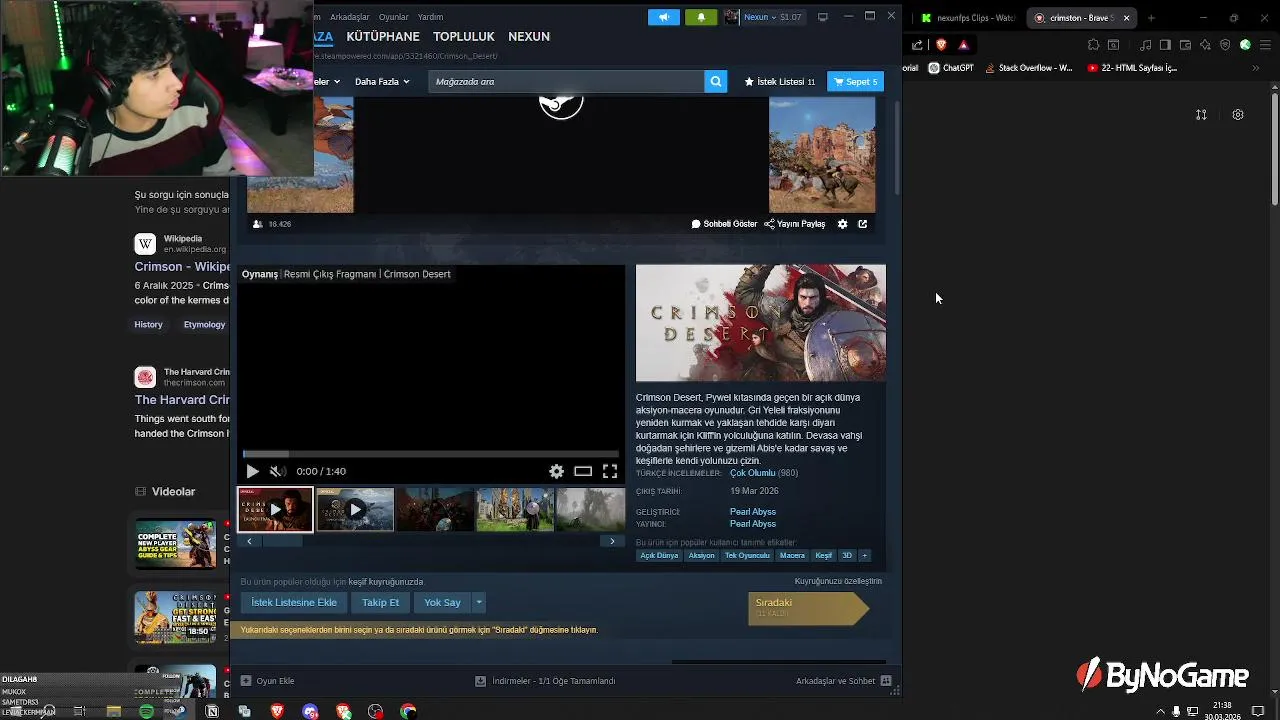The image size is (1280, 720).
Task: Click Yayını Paylaş share button
Action: 795,224
